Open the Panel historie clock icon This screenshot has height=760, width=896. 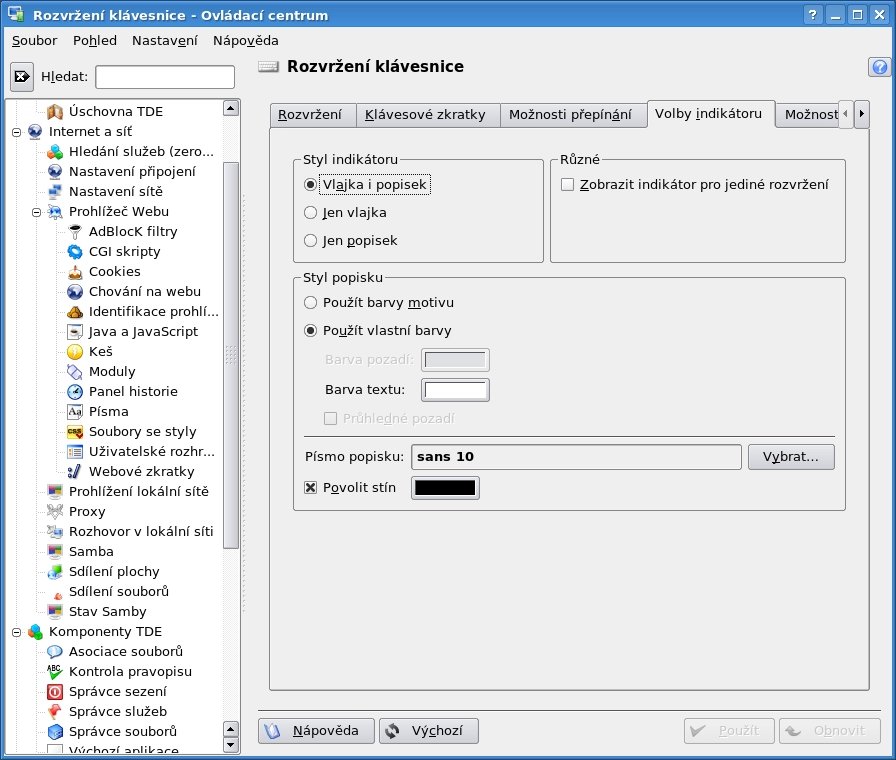(x=75, y=391)
